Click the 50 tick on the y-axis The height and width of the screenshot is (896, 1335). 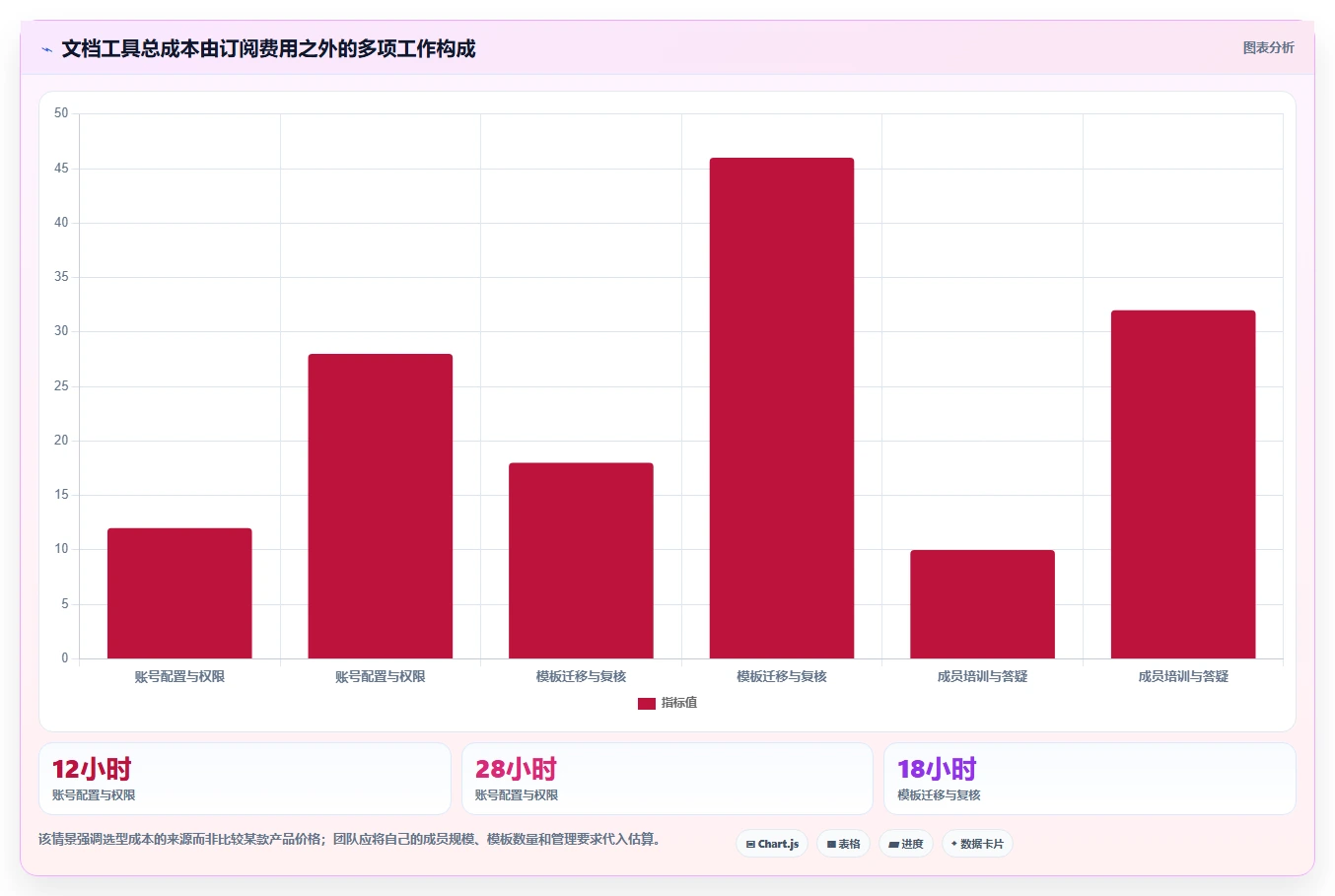coord(62,113)
